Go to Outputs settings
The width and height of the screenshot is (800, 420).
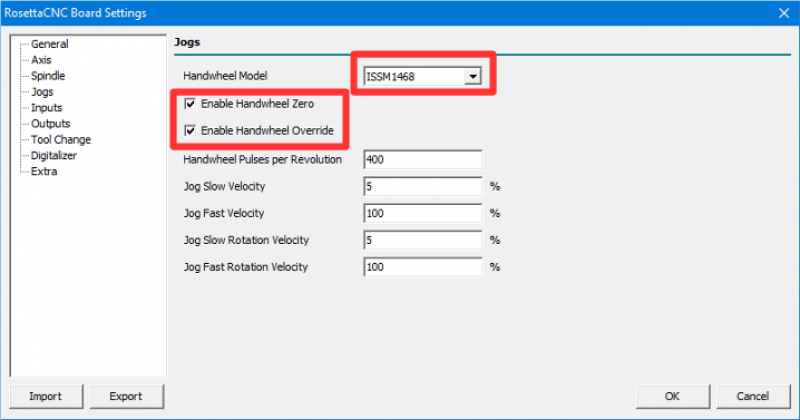coord(50,124)
